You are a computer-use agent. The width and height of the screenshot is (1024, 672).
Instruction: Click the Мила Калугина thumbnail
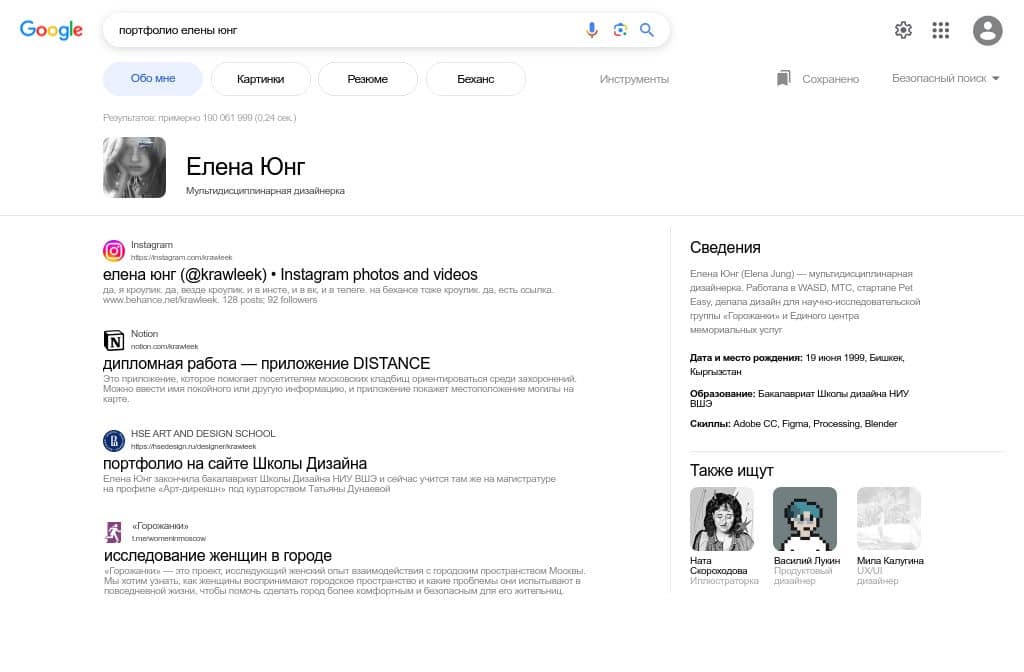click(888, 519)
